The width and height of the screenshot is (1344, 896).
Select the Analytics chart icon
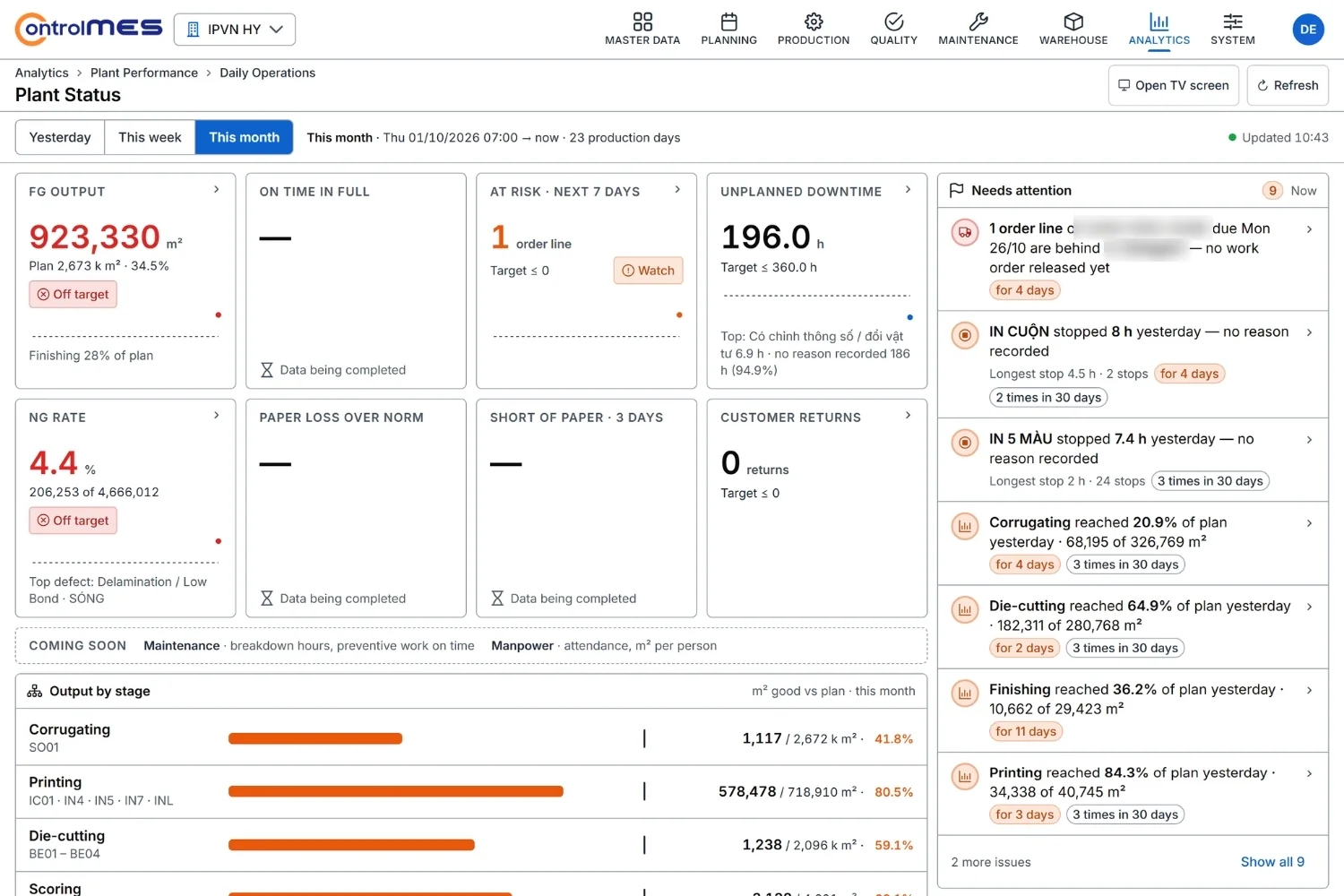(1159, 22)
